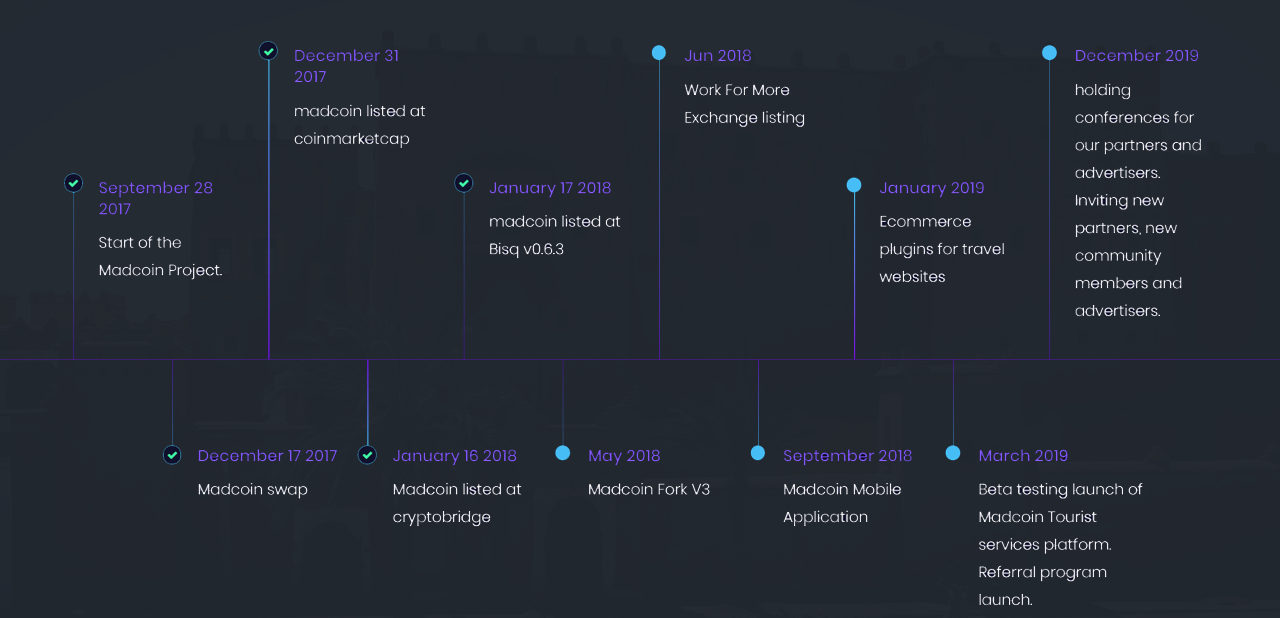Click the 'September 28 2017' date heading
Image resolution: width=1280 pixels, height=618 pixels.
coord(156,198)
